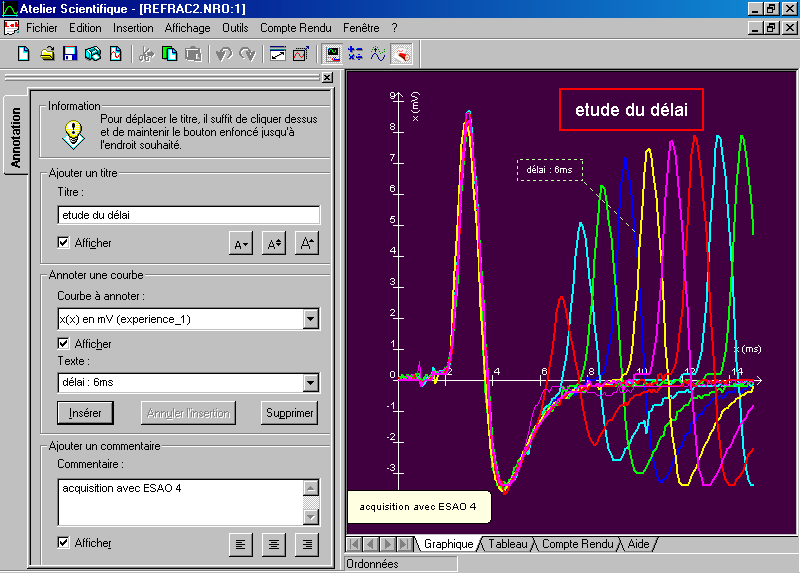Switch to the Compte Rendu tab
The image size is (800, 574).
pos(578,544)
